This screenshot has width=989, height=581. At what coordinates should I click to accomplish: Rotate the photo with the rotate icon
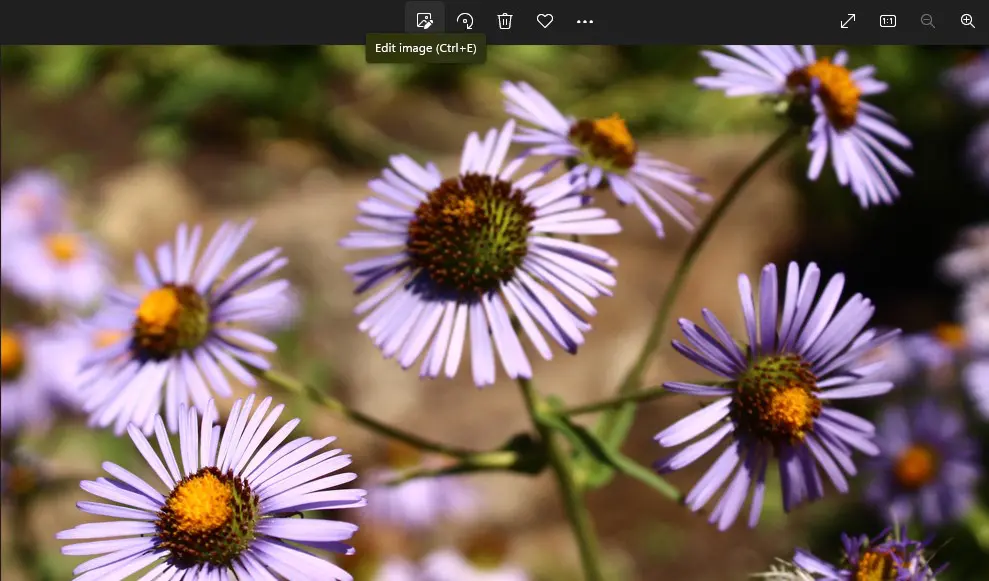[x=465, y=21]
